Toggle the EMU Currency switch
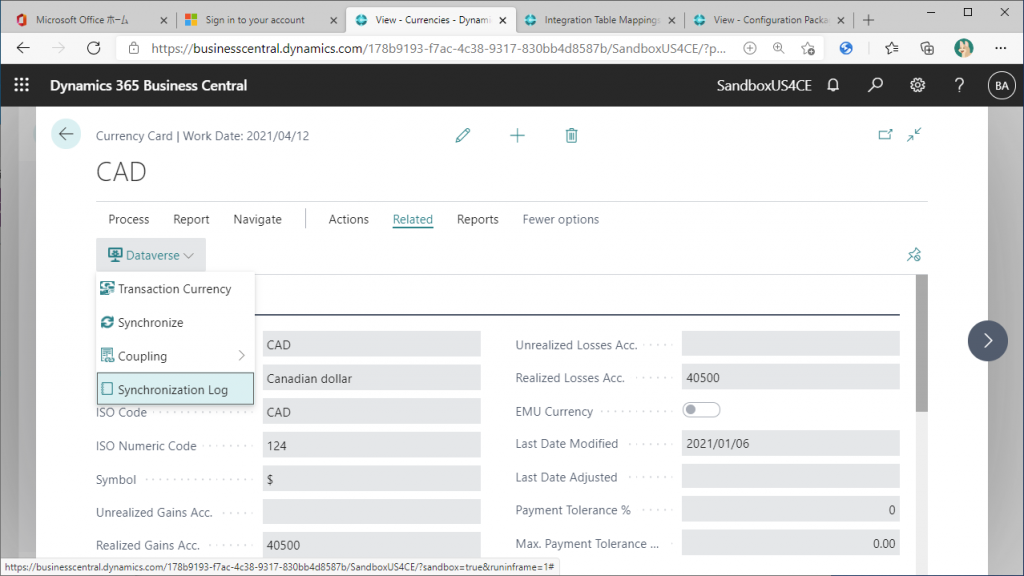Screen dimensions: 1024x576 701,410
